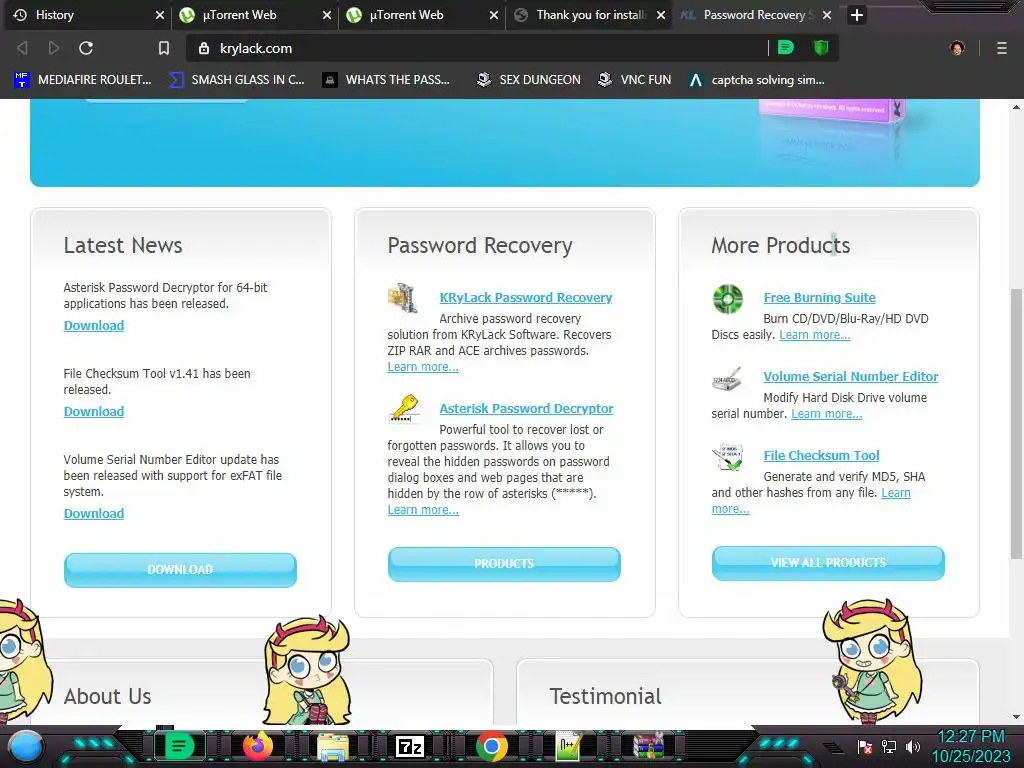Click the File Checksum Tool checklist icon
Screen dimensions: 1024x768
pyautogui.click(x=728, y=457)
